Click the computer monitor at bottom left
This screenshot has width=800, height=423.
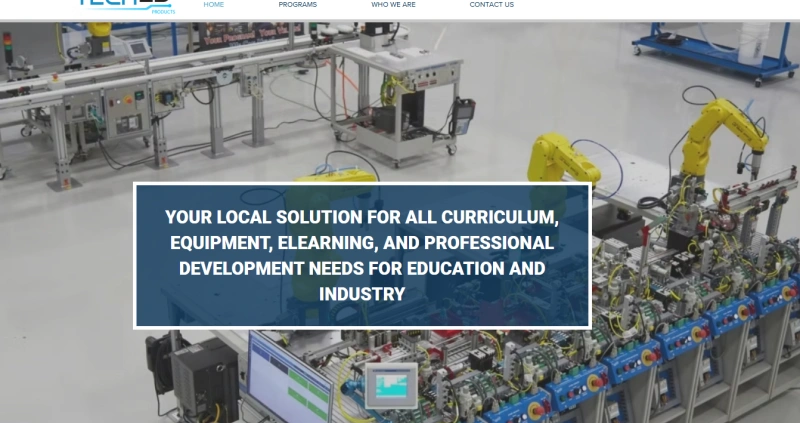tap(288, 378)
